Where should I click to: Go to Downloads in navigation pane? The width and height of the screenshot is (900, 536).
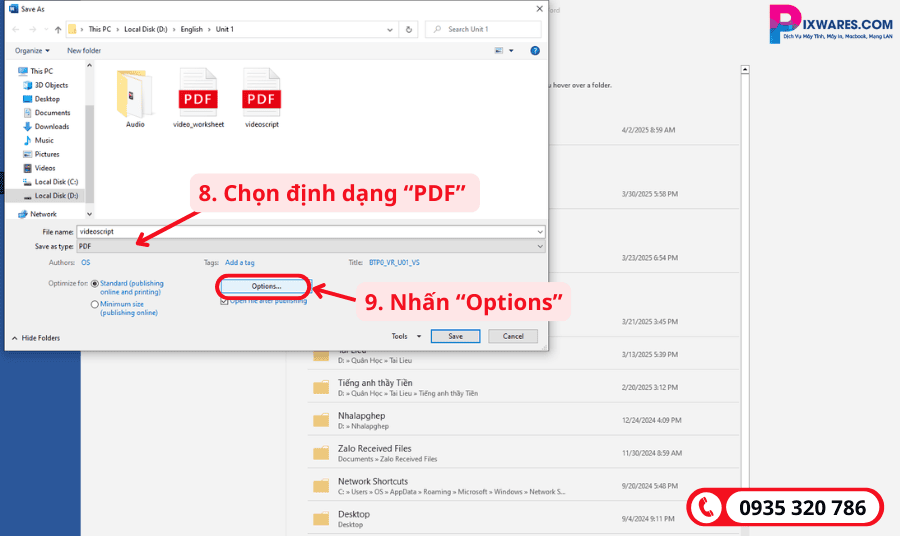tap(51, 127)
